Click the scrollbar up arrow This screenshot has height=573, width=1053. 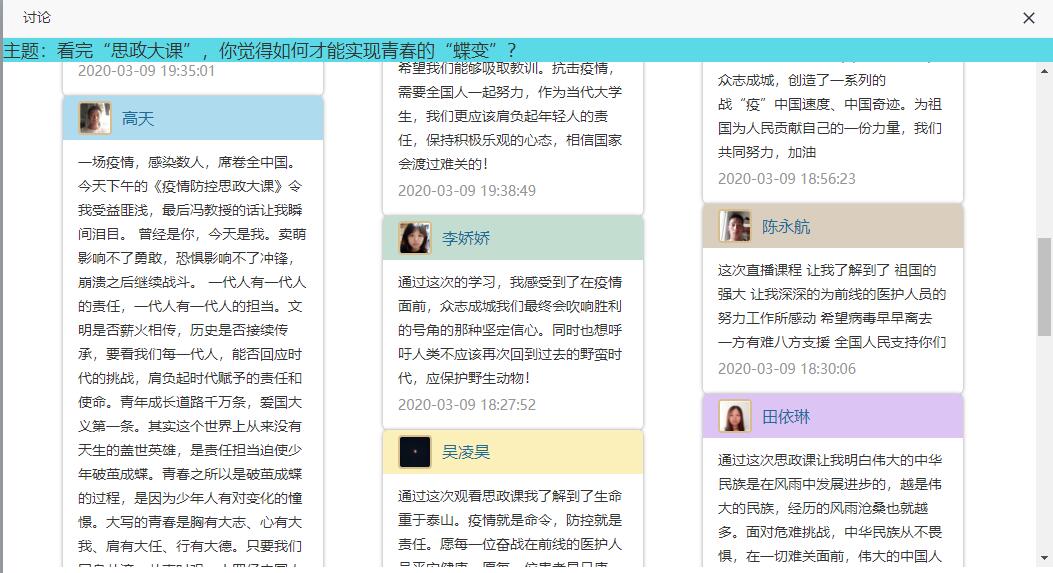1044,71
